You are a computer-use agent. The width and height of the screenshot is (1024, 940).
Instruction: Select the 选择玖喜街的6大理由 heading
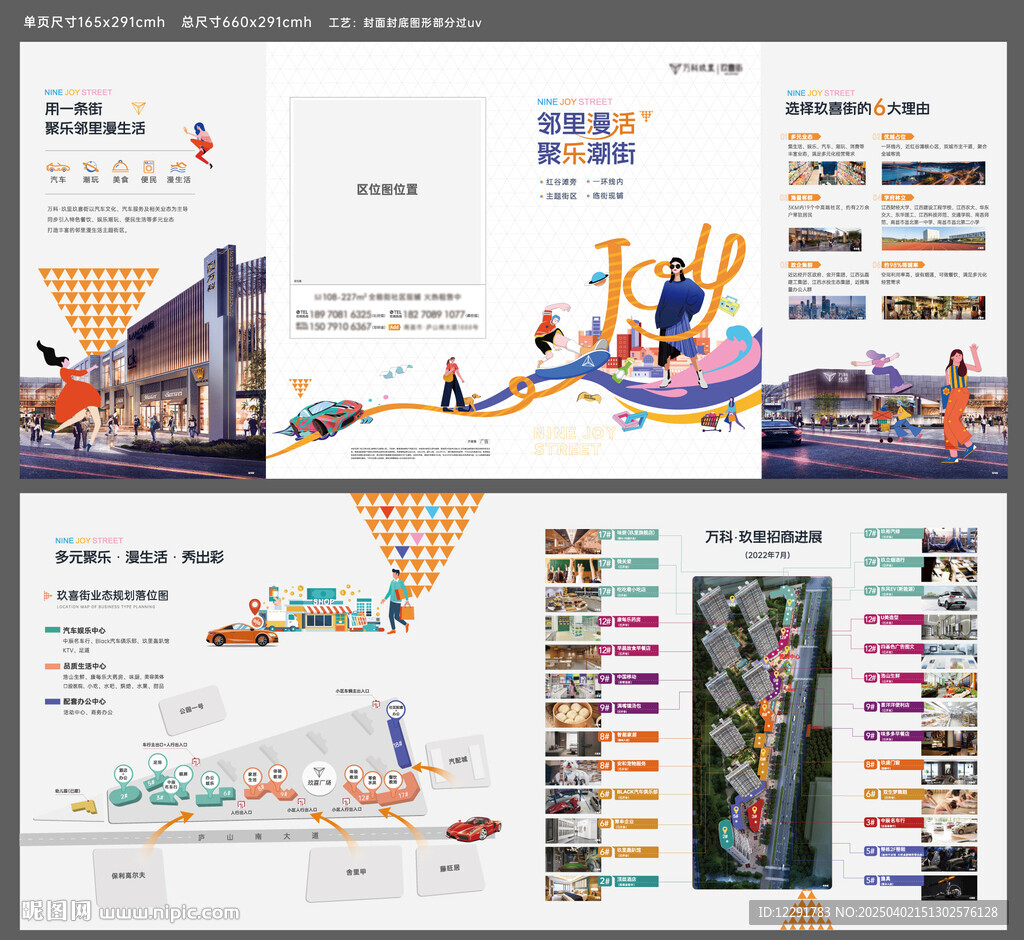pos(857,108)
